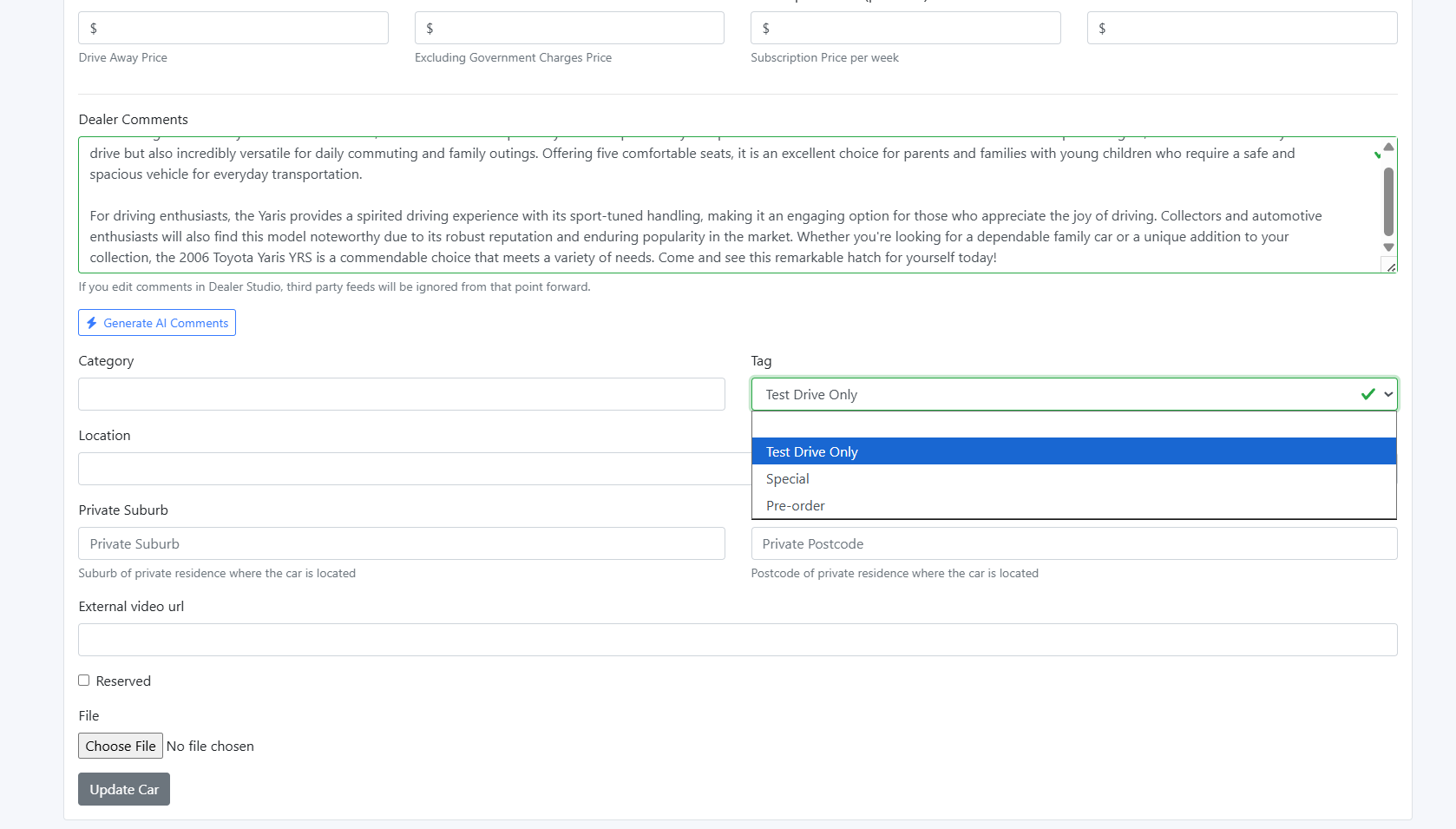This screenshot has width=1456, height=829.
Task: Select the blank option in the Tag list
Action: click(1073, 424)
